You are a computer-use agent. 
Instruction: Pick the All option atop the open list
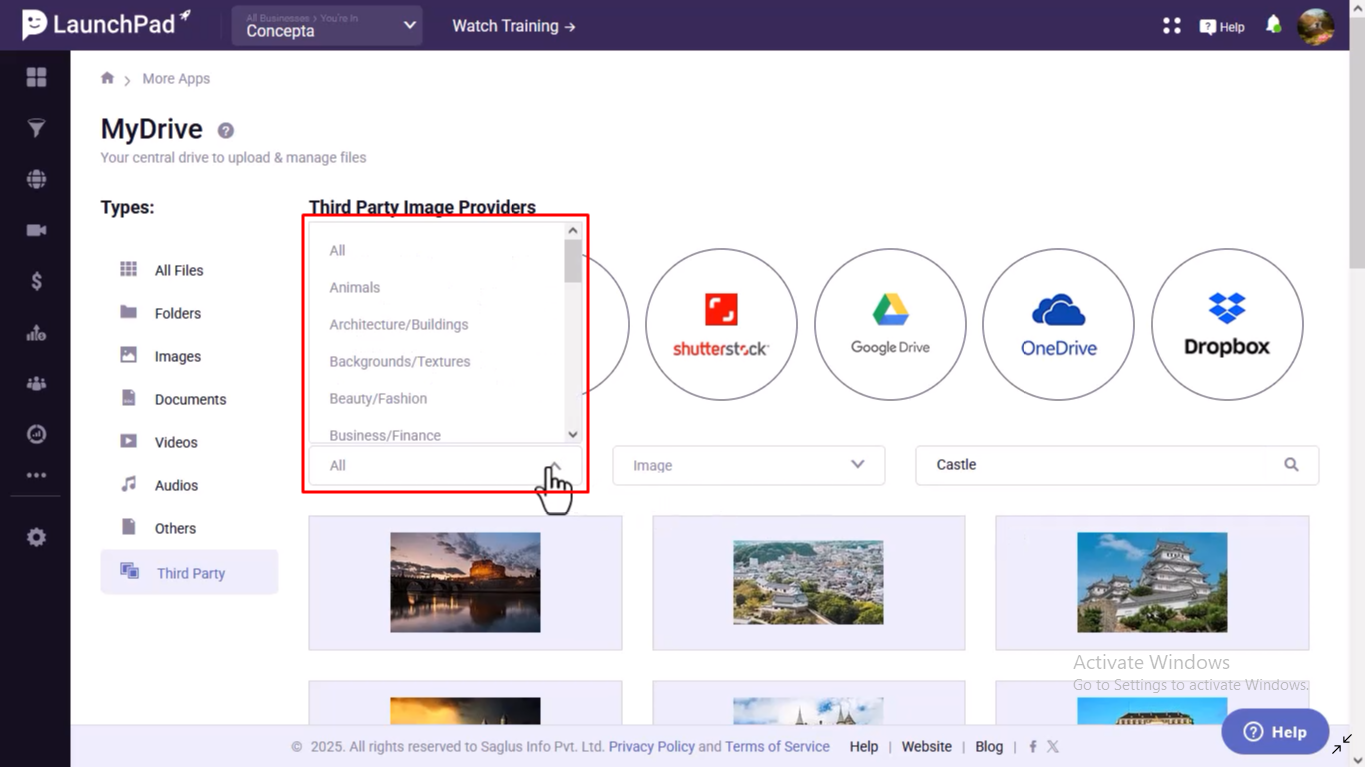tap(338, 251)
